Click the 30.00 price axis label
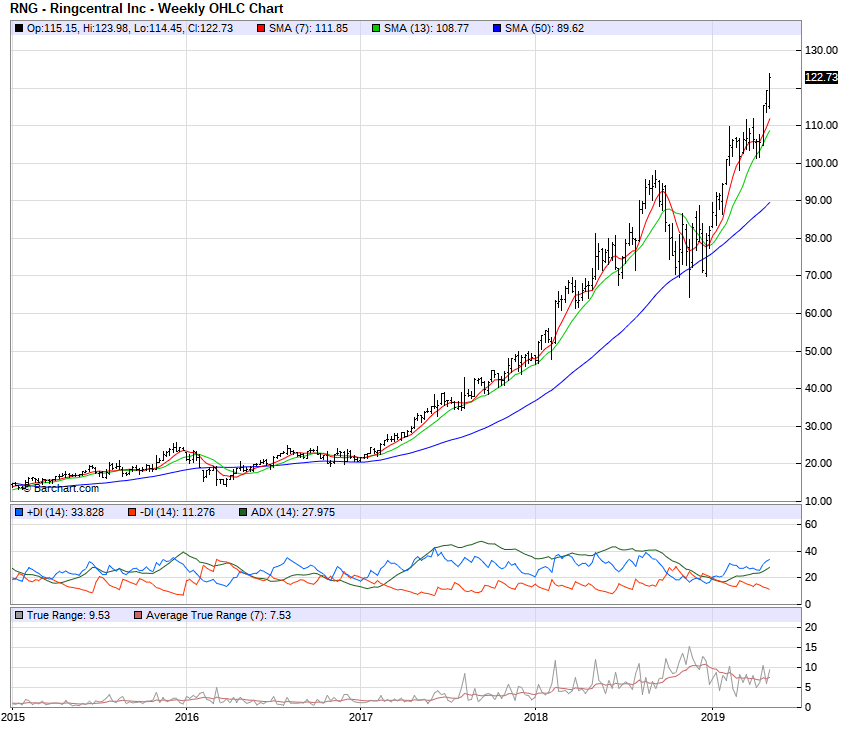843x748 pixels. [x=818, y=426]
